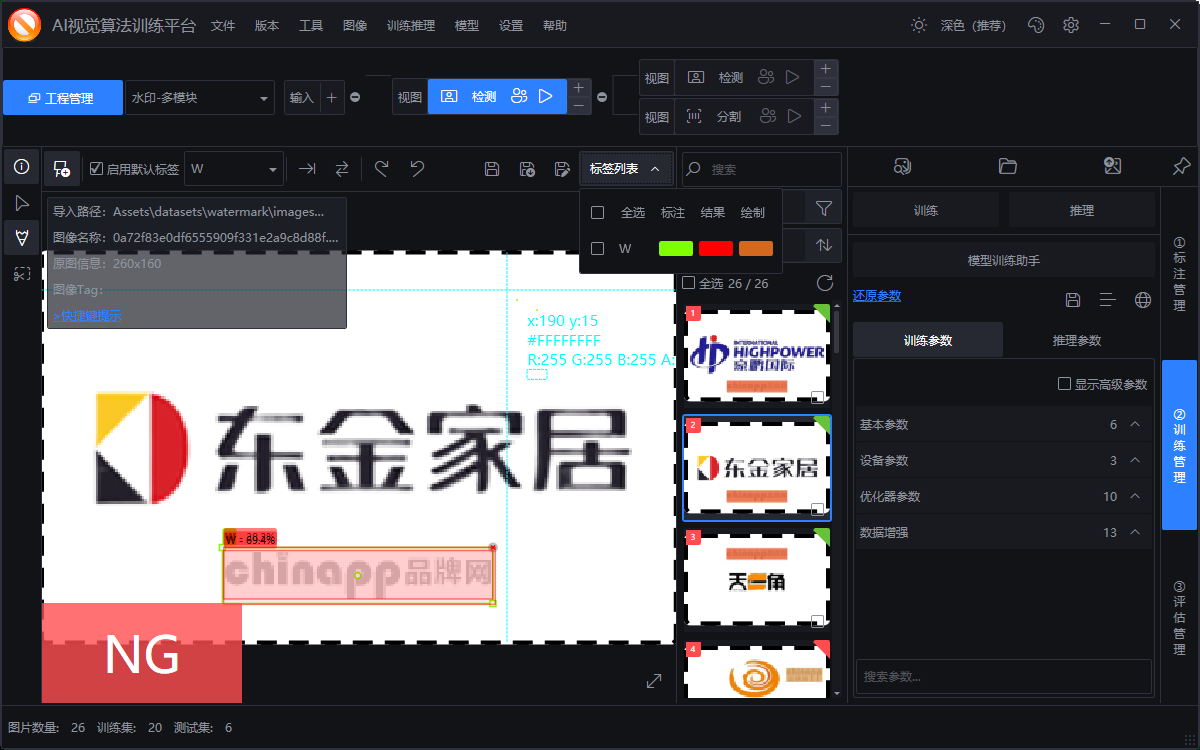Click the plus button beside 输入
Screen dimensions: 1200x750
click(x=332, y=97)
